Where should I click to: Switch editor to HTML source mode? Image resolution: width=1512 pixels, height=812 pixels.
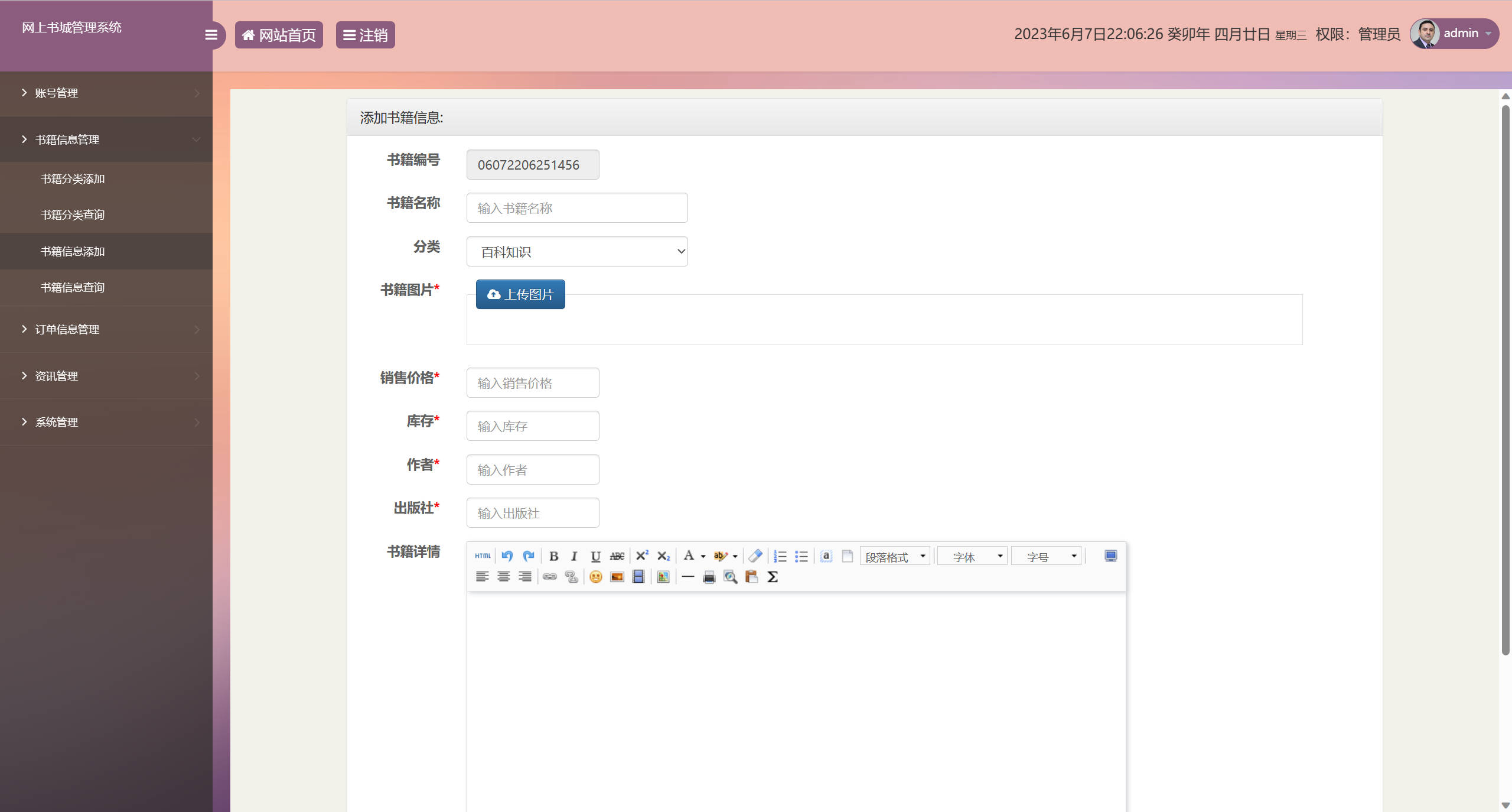[482, 556]
